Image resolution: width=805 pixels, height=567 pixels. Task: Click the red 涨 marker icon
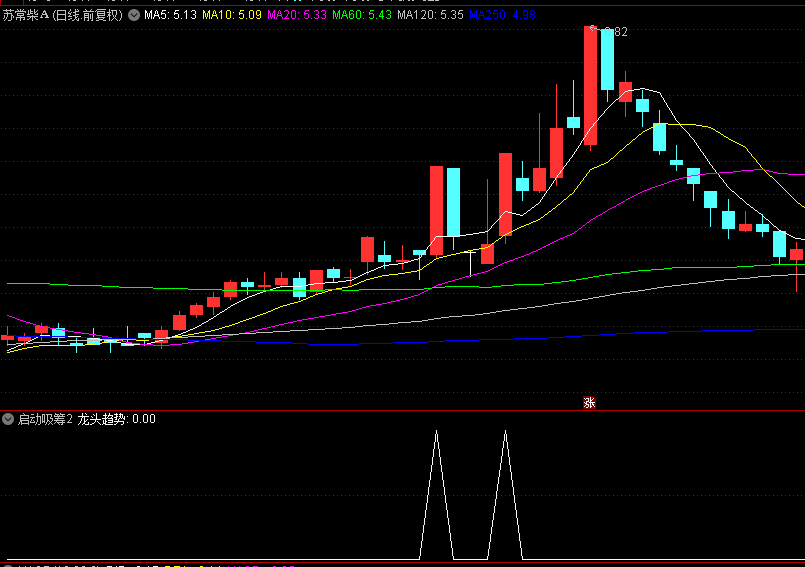click(589, 403)
